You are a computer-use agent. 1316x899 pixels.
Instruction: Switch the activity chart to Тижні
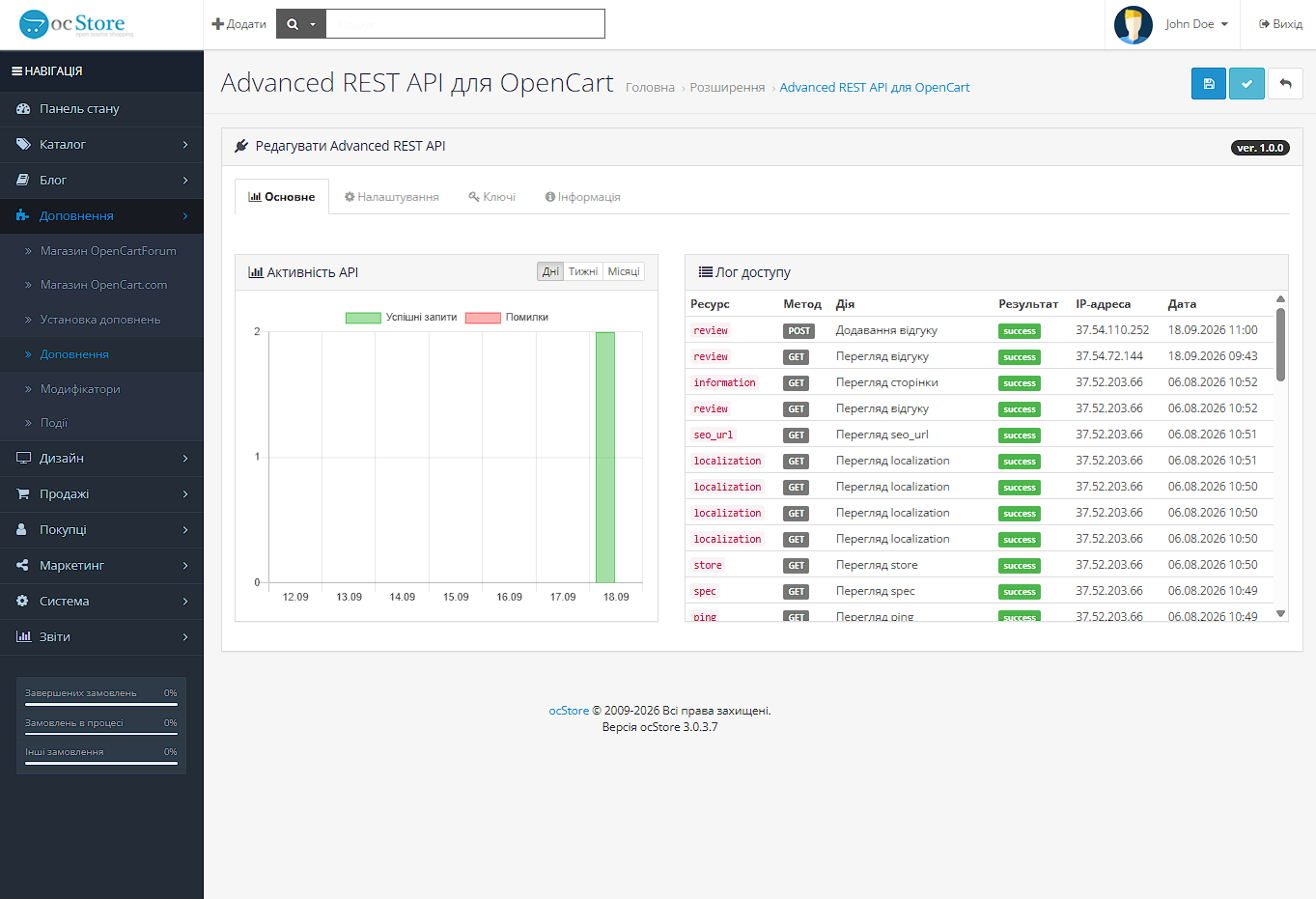click(x=583, y=272)
